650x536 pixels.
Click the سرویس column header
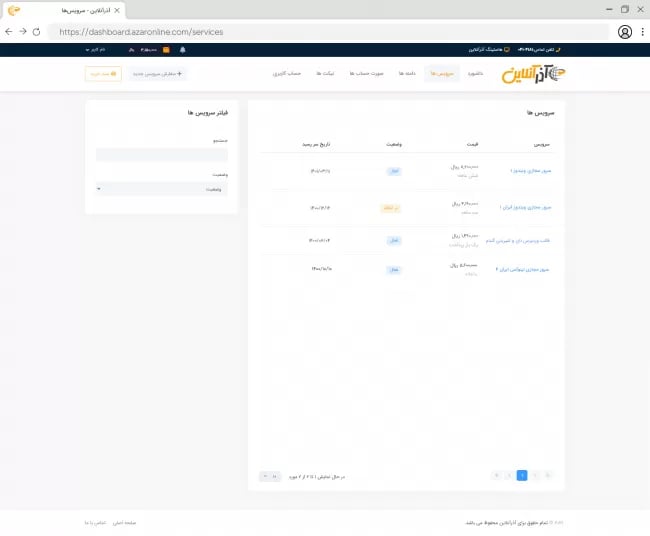coord(542,144)
